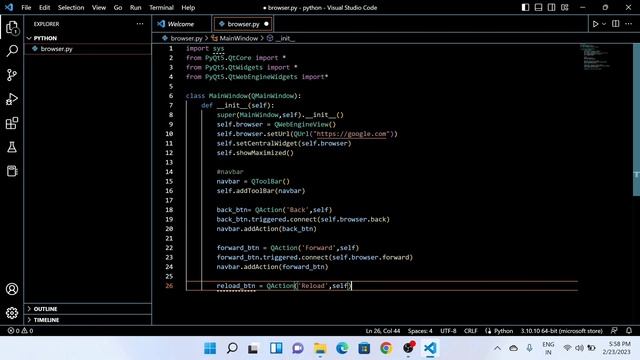Collapse the PYTHON folder section
The width and height of the screenshot is (640, 360).
(88, 38)
